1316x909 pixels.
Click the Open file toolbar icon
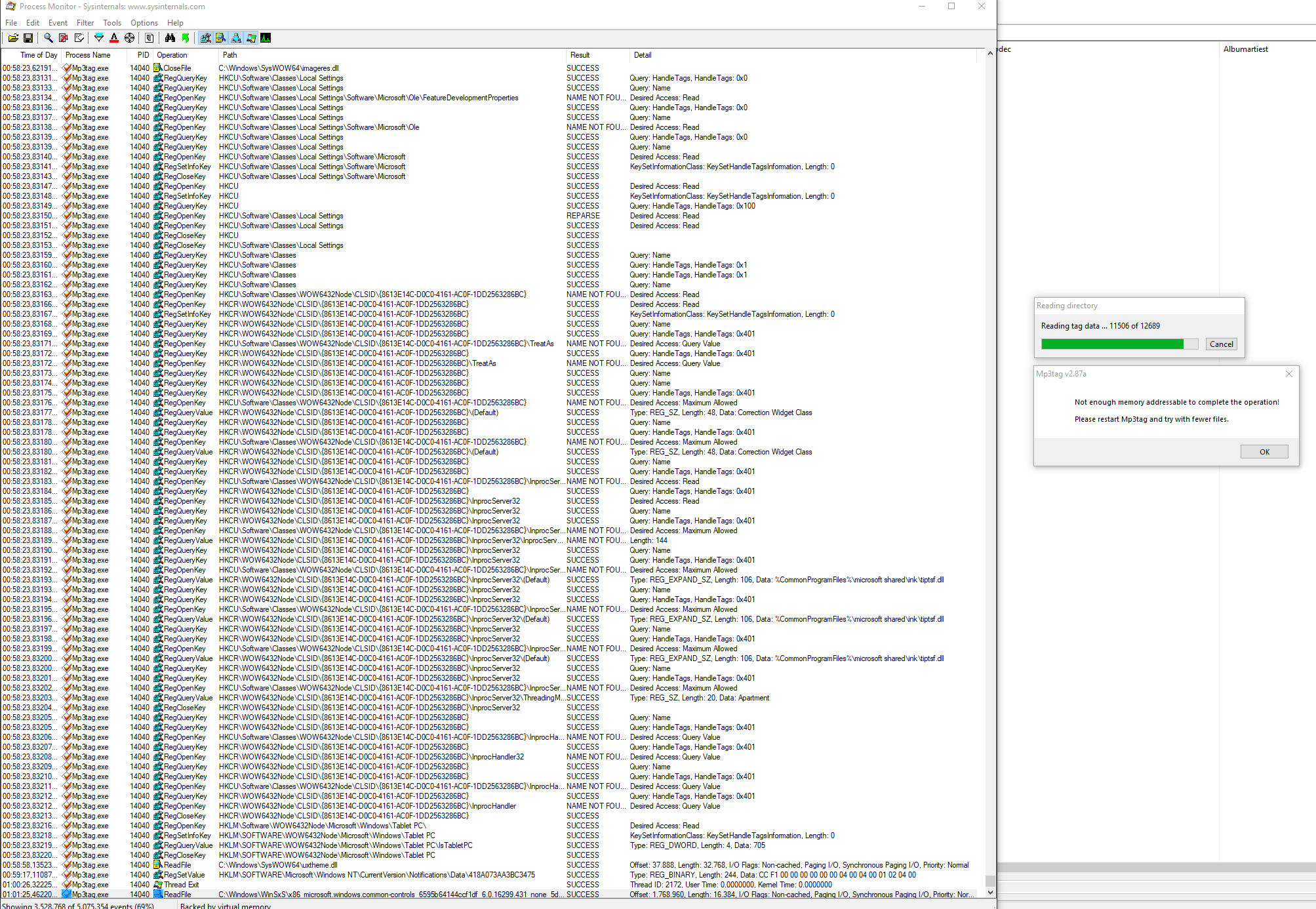tap(13, 38)
